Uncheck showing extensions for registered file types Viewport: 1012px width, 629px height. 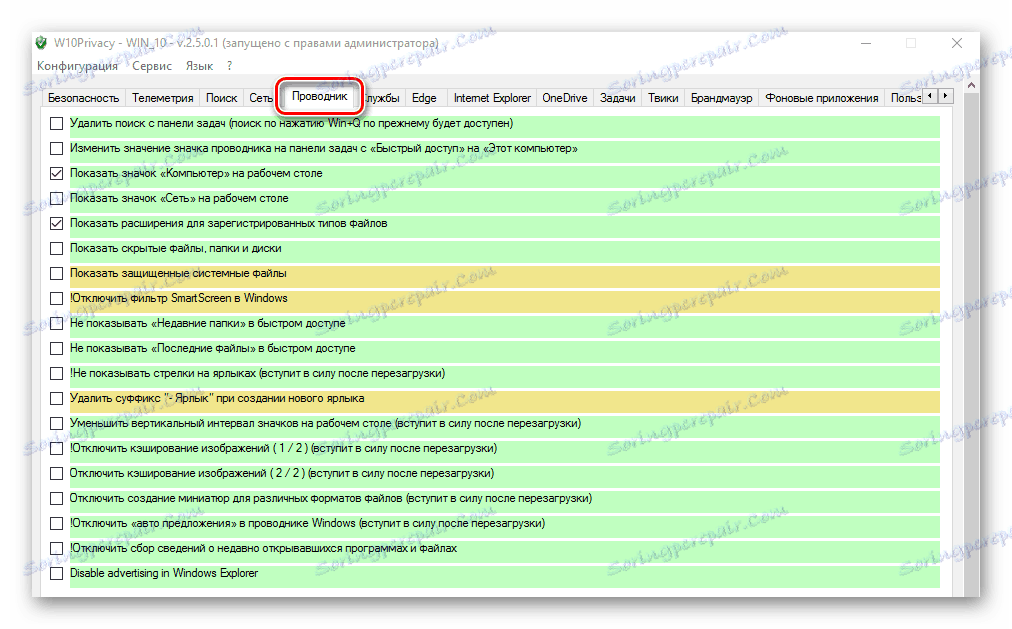tap(56, 223)
